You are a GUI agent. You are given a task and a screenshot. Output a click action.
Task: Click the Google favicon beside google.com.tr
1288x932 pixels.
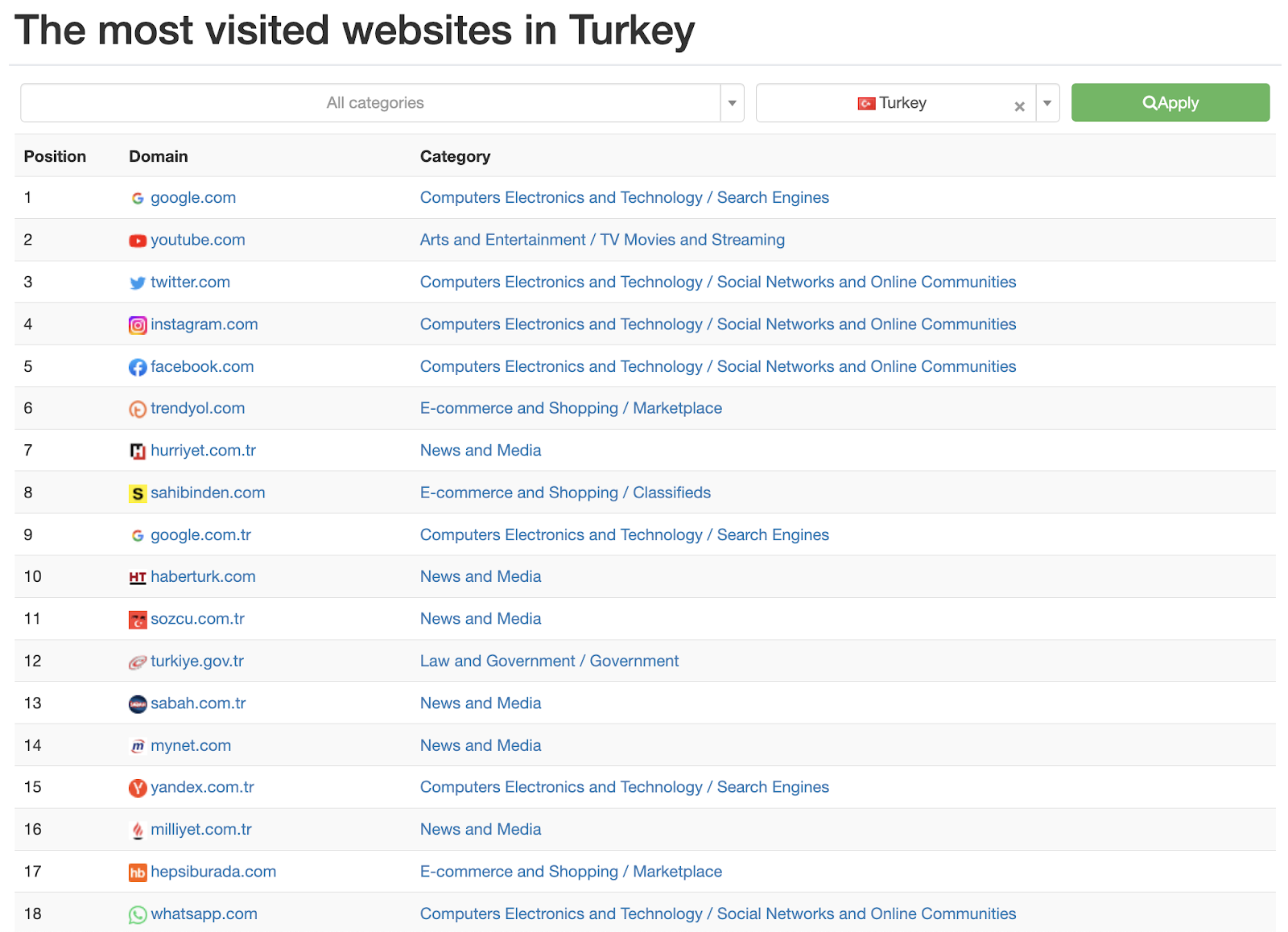(x=138, y=535)
